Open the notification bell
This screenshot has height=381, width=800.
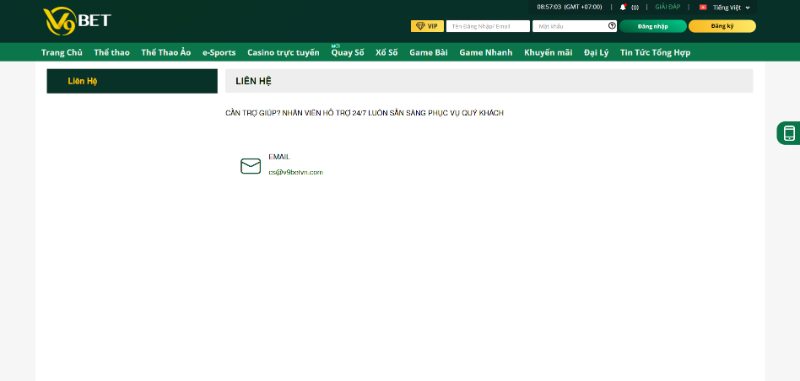click(623, 7)
